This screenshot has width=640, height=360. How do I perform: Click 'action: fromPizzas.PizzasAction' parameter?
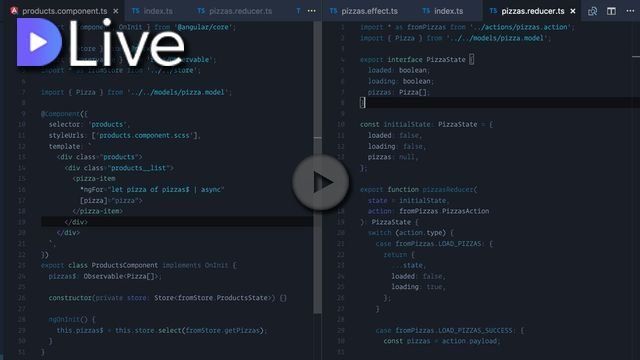[428, 211]
